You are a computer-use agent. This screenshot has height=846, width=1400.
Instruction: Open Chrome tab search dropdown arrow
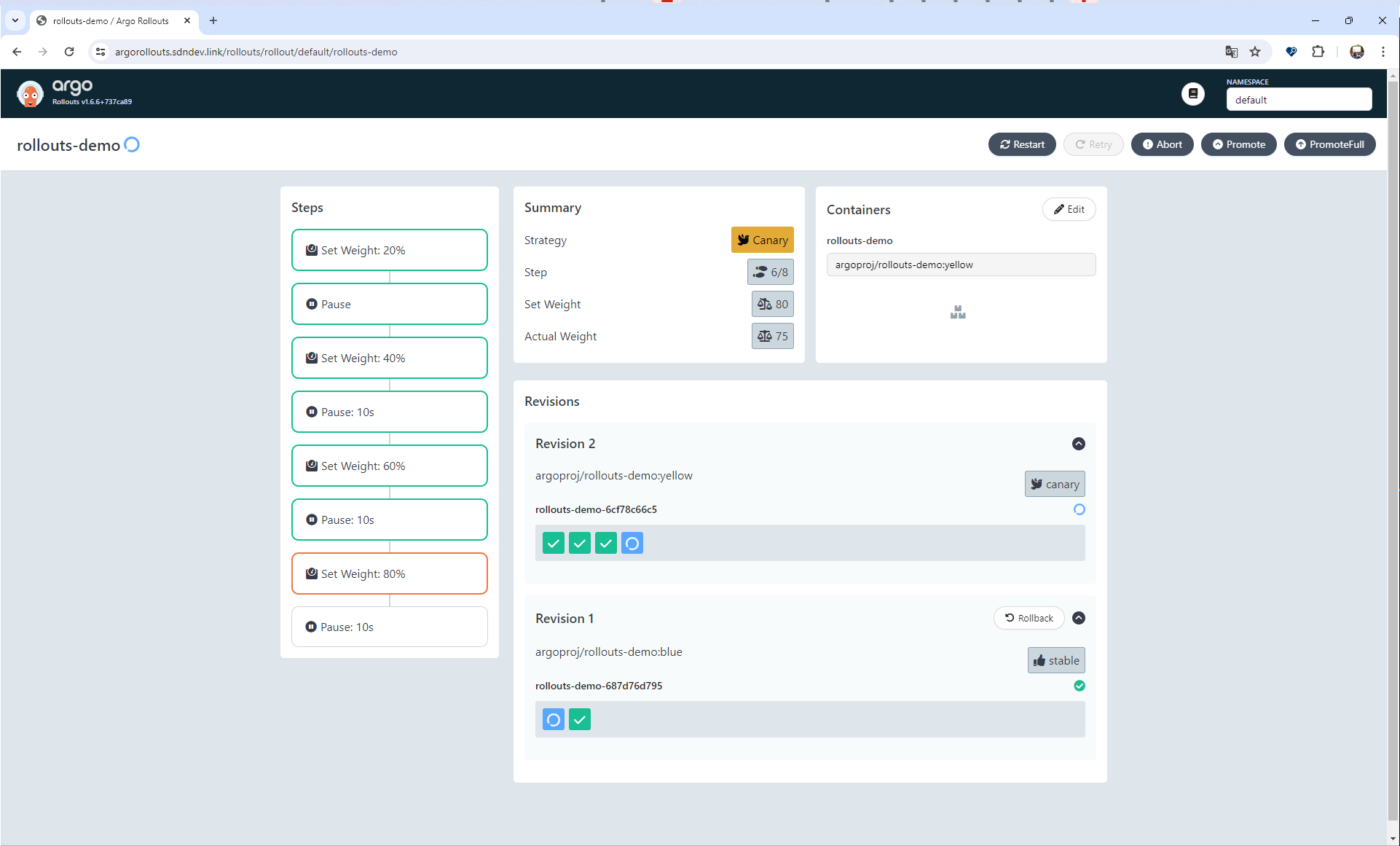[x=15, y=20]
